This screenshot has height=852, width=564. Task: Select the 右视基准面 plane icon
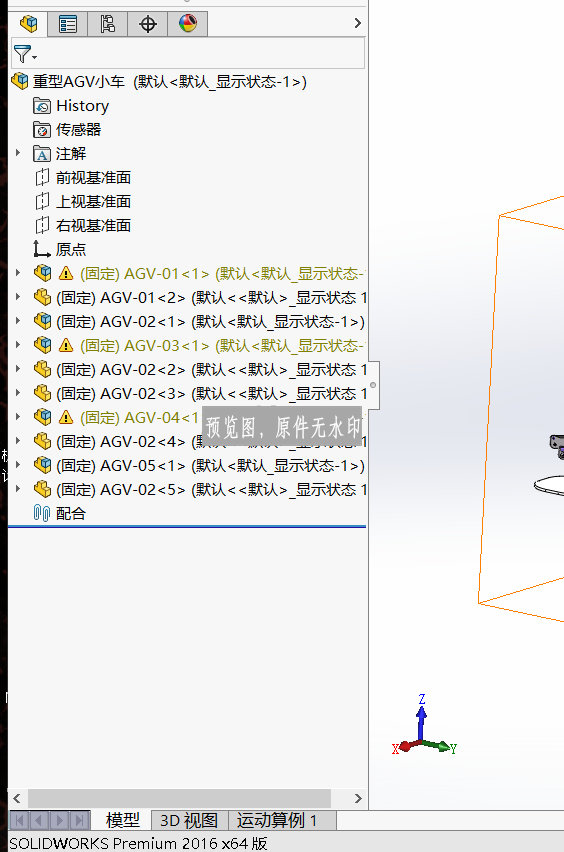42,225
